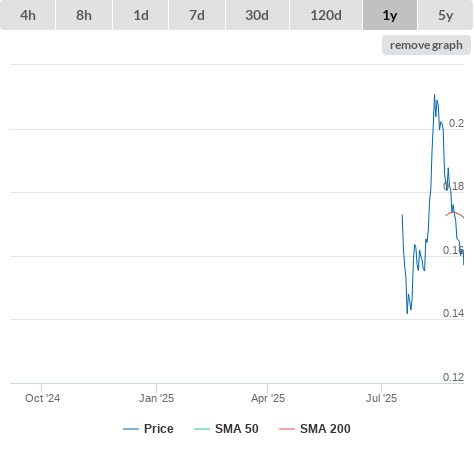
Task: Click the price peak above 0.2
Action: pos(434,95)
